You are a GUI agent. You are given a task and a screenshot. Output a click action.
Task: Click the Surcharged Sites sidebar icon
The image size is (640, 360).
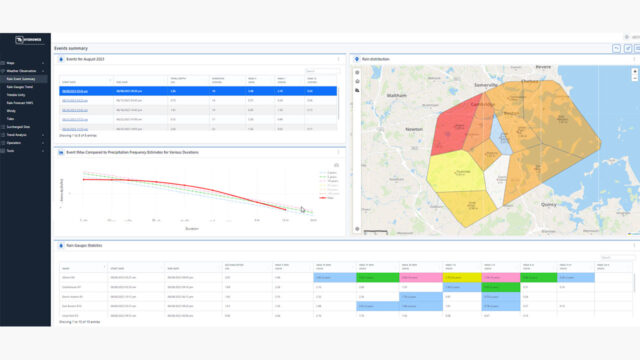click(3, 127)
